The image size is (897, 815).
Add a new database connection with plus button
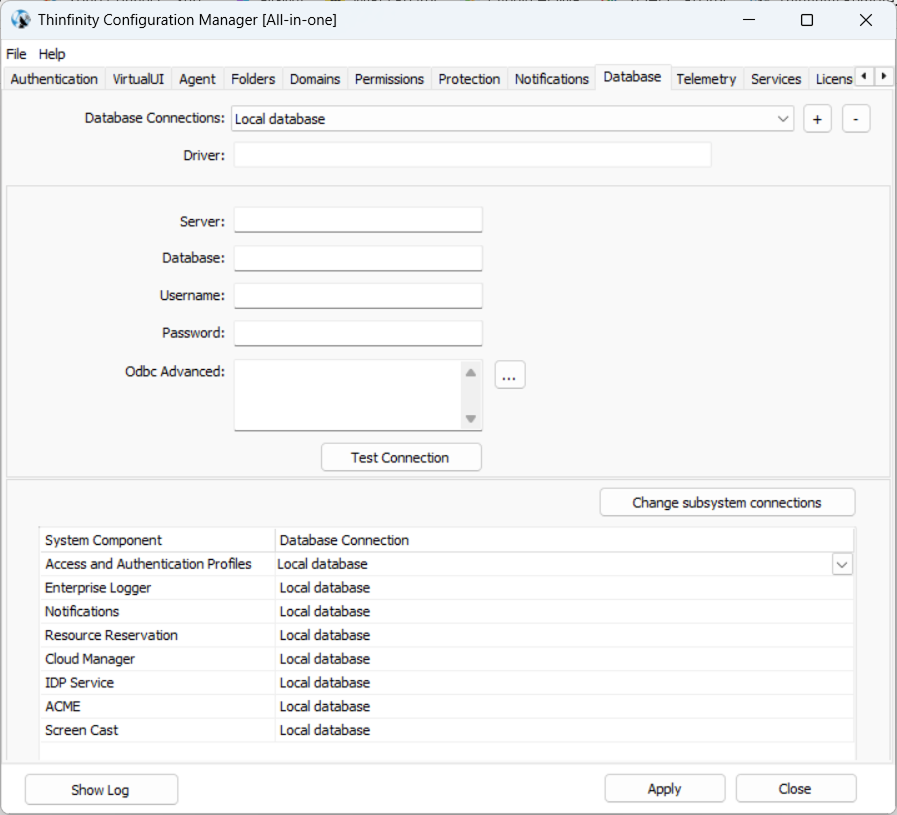point(817,119)
